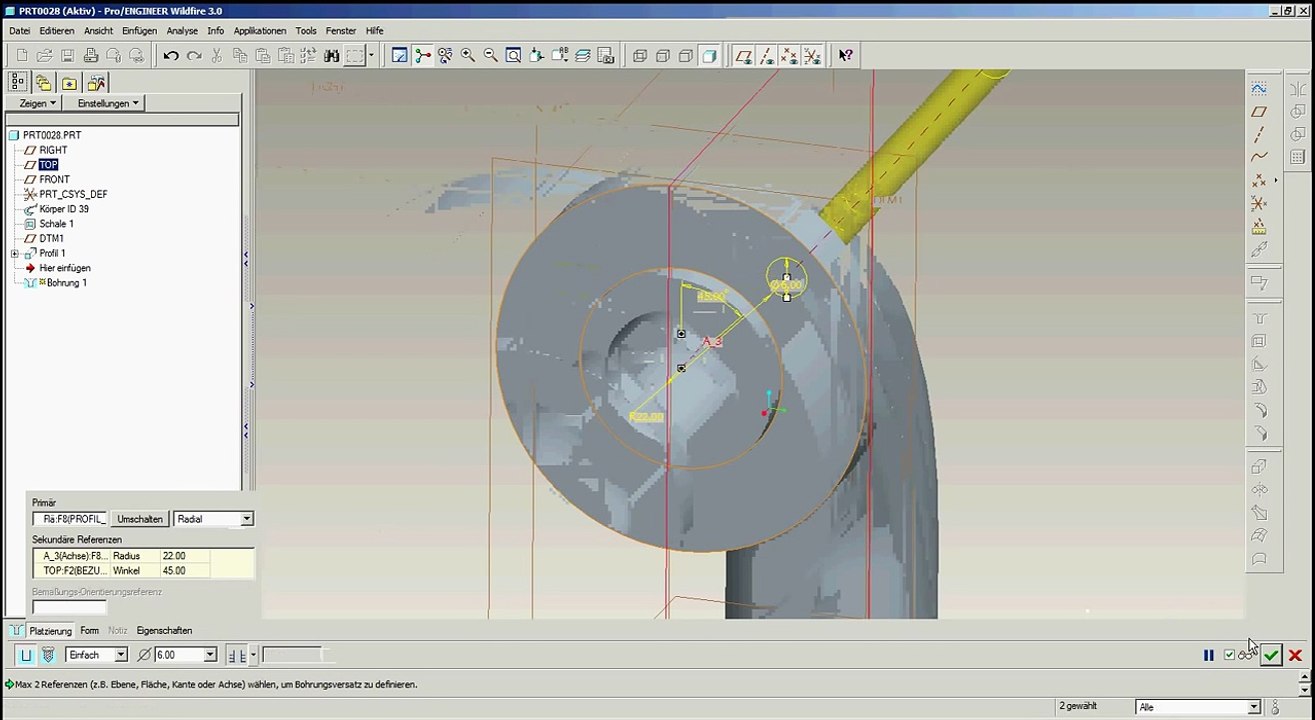Click the Platzierung tab
The height and width of the screenshot is (720, 1315).
point(50,631)
